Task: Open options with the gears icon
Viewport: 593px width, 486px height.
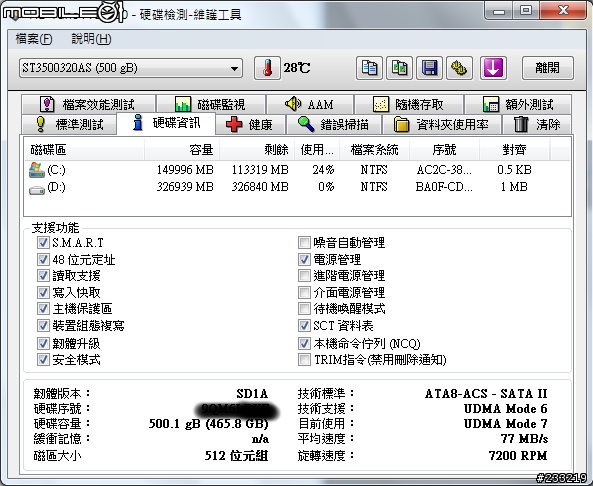Action: point(459,68)
